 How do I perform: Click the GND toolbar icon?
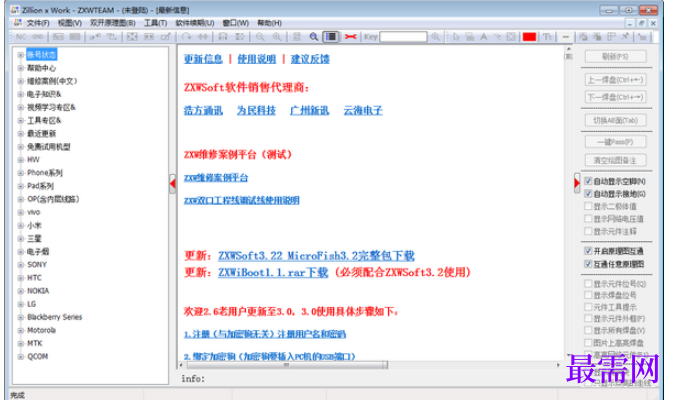[x=38, y=37]
